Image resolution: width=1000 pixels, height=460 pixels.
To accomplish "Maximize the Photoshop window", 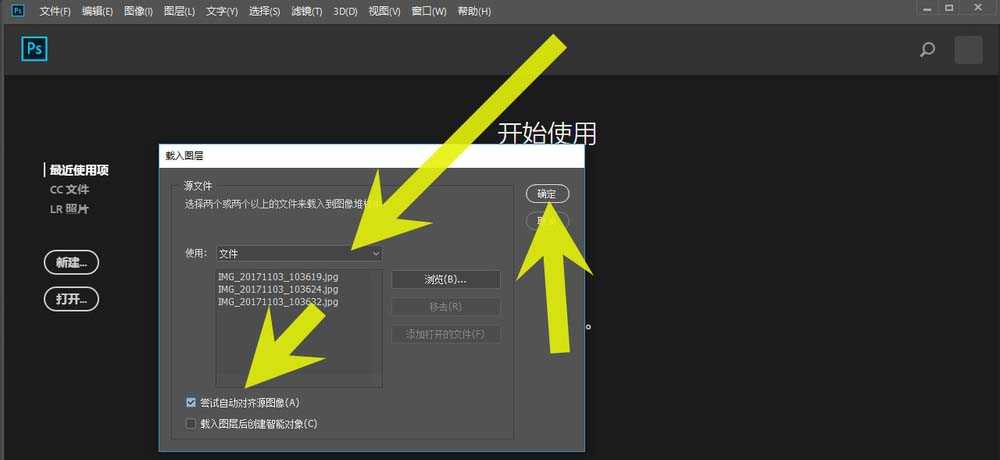I will pos(948,8).
